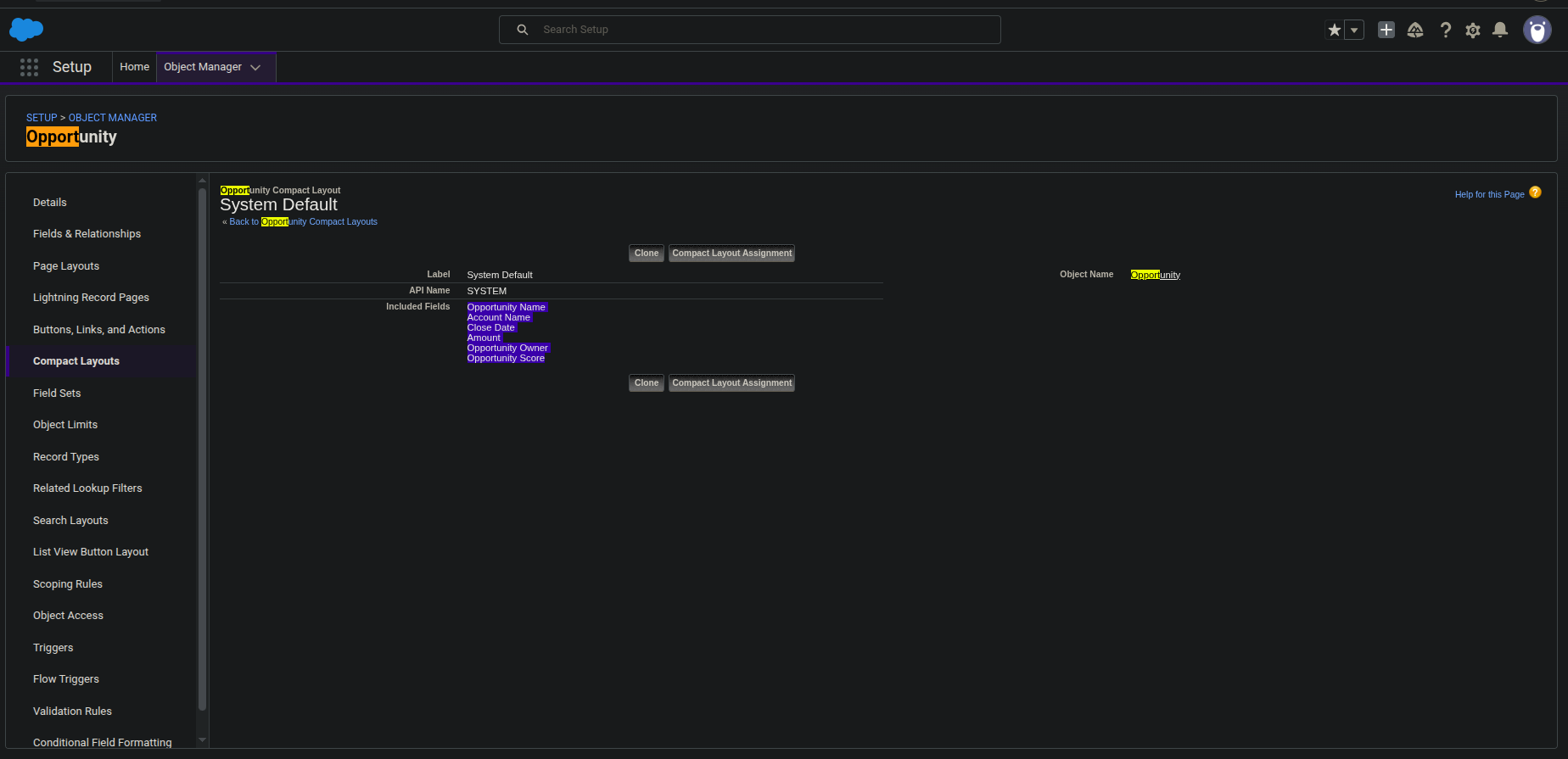Click the sidebar scrollbar thumb
1568x759 pixels.
pyautogui.click(x=202, y=449)
